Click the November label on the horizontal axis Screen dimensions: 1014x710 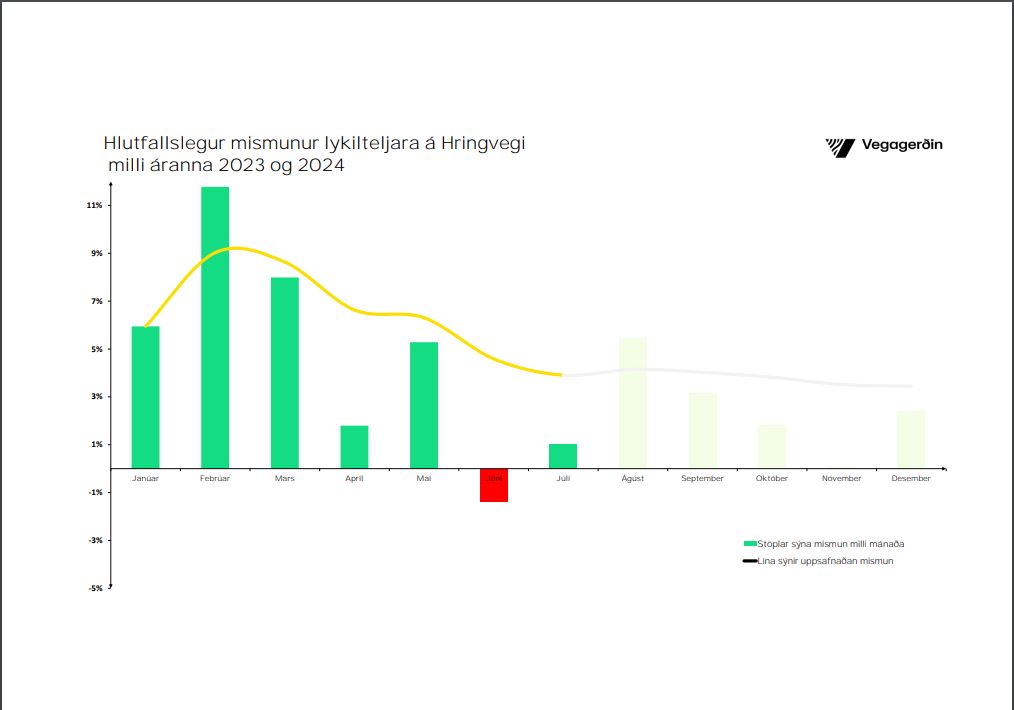point(841,478)
